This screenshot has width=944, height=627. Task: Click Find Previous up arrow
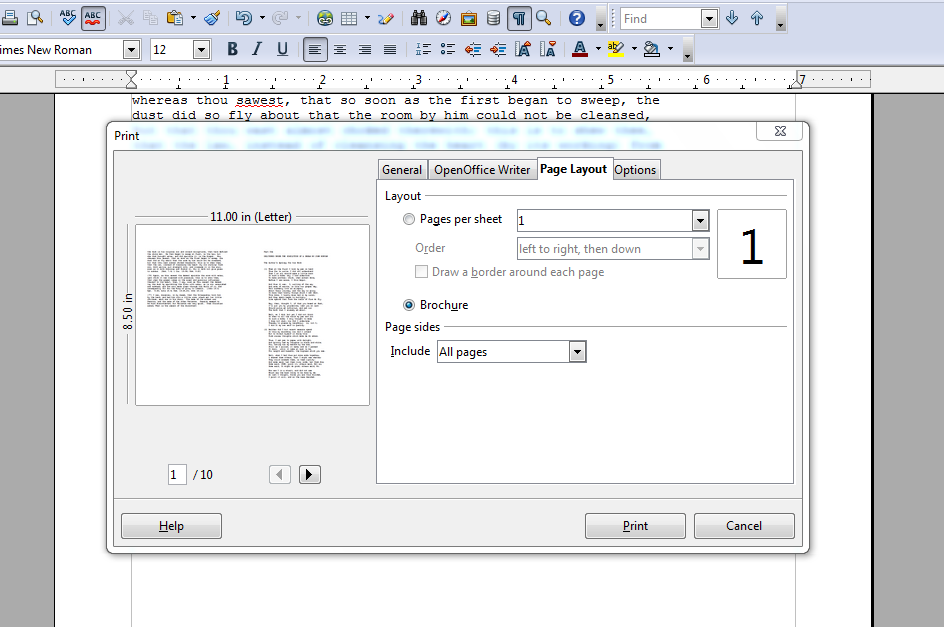[x=757, y=18]
